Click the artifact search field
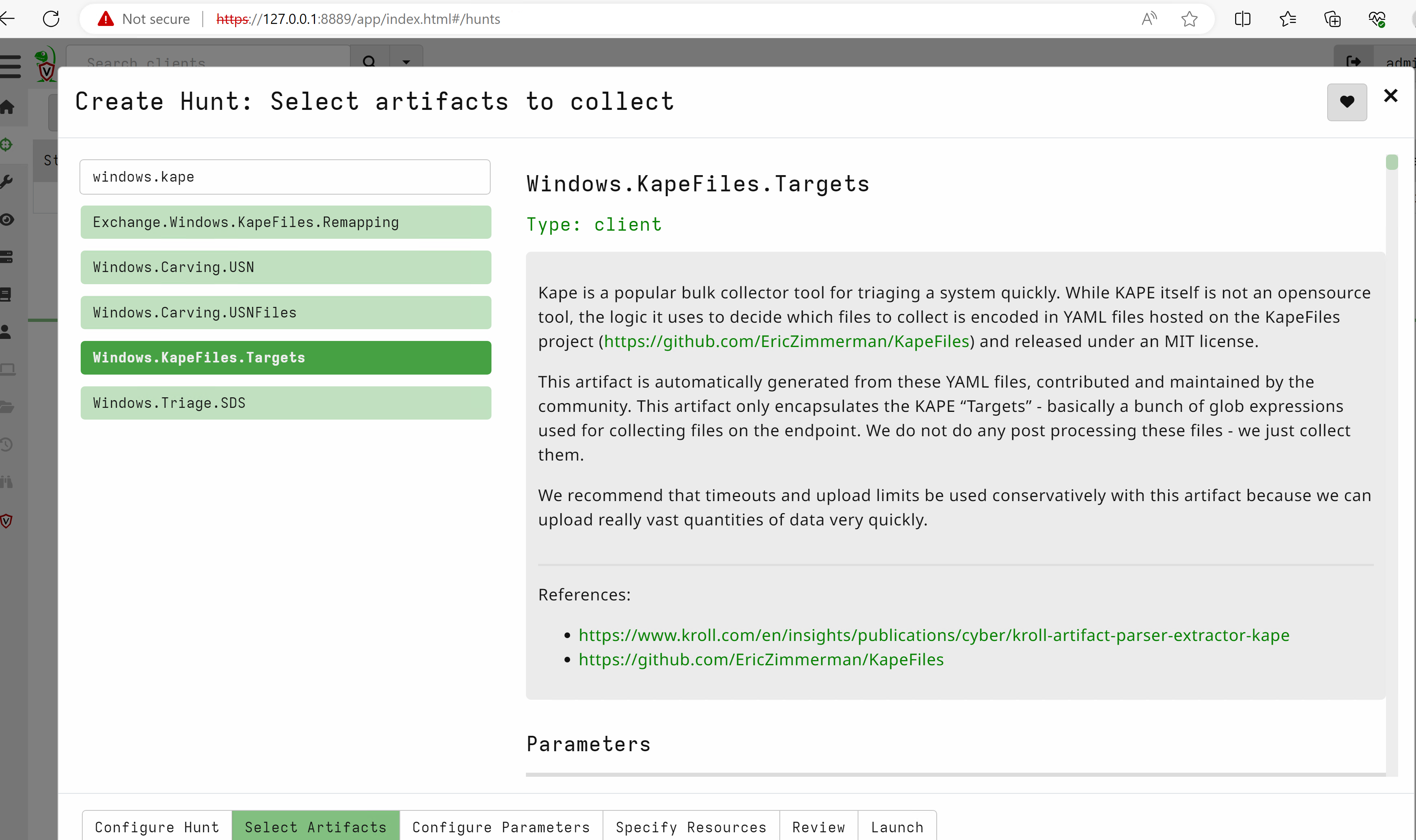 click(285, 177)
